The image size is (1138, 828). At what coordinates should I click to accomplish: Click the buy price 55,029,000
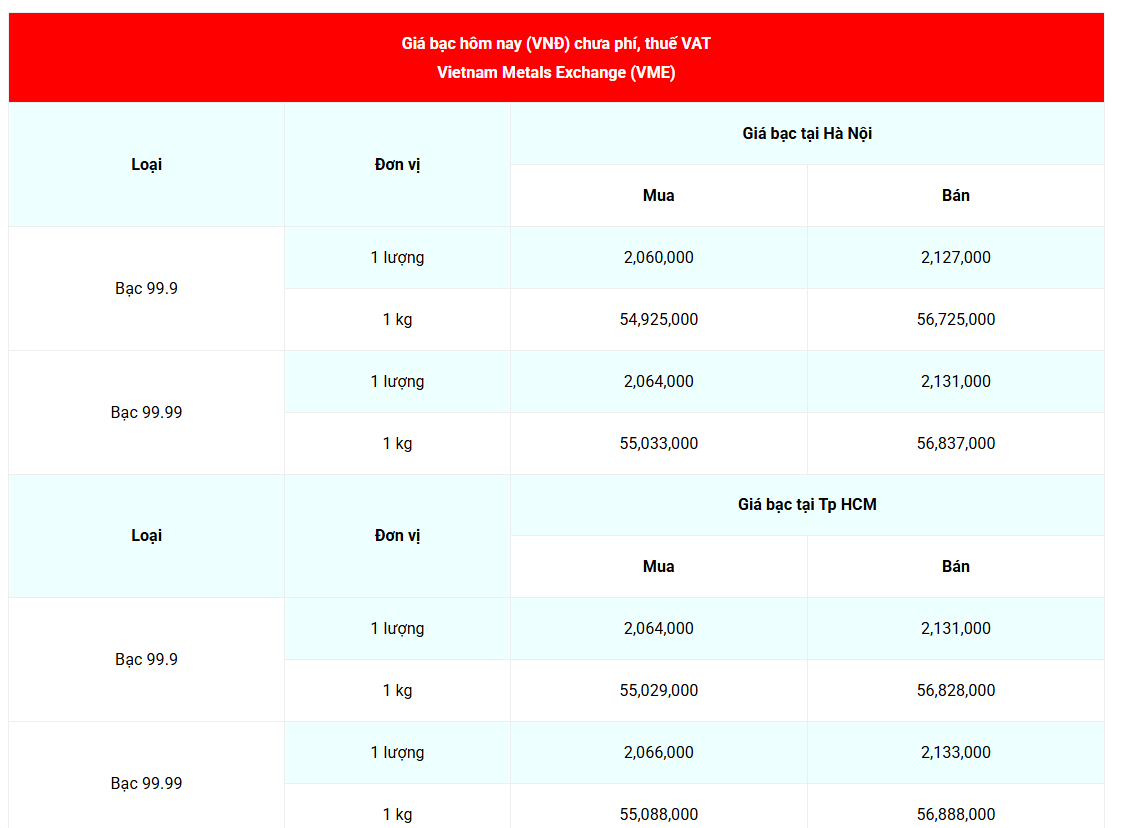tap(658, 690)
